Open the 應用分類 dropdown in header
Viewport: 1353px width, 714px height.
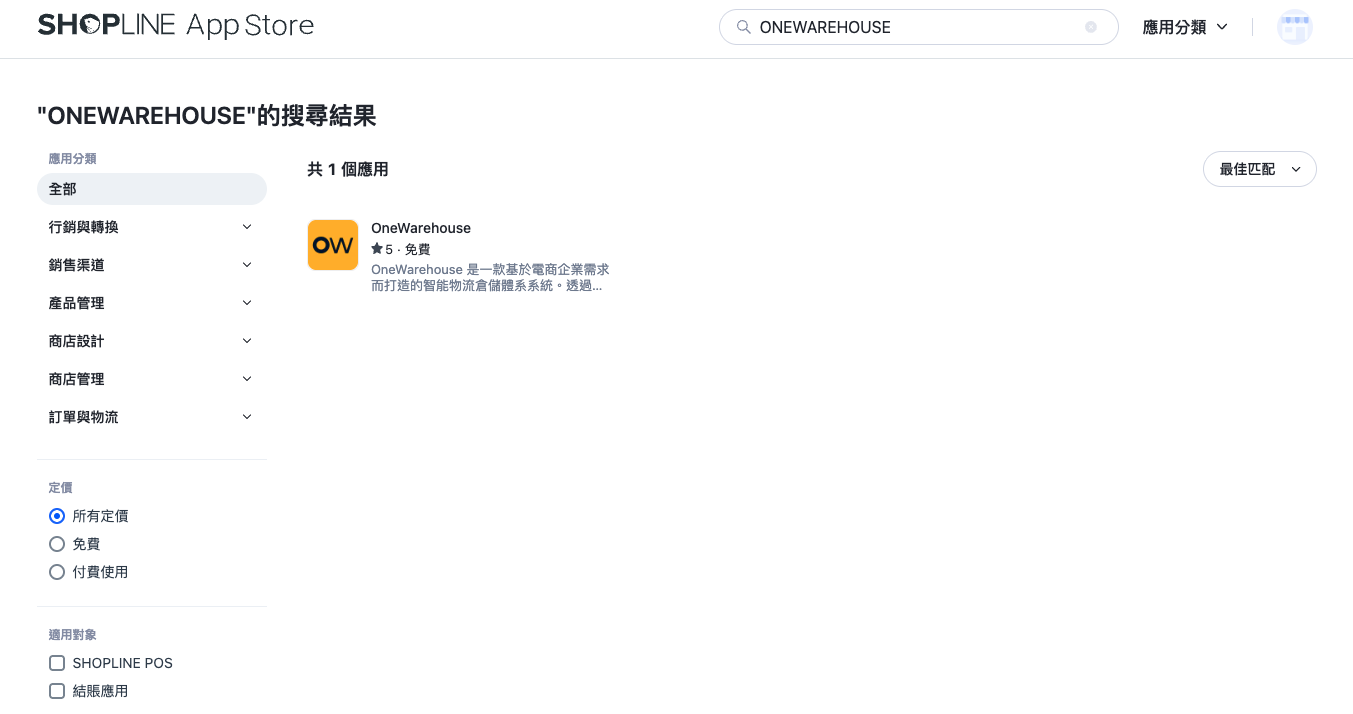pos(1185,27)
